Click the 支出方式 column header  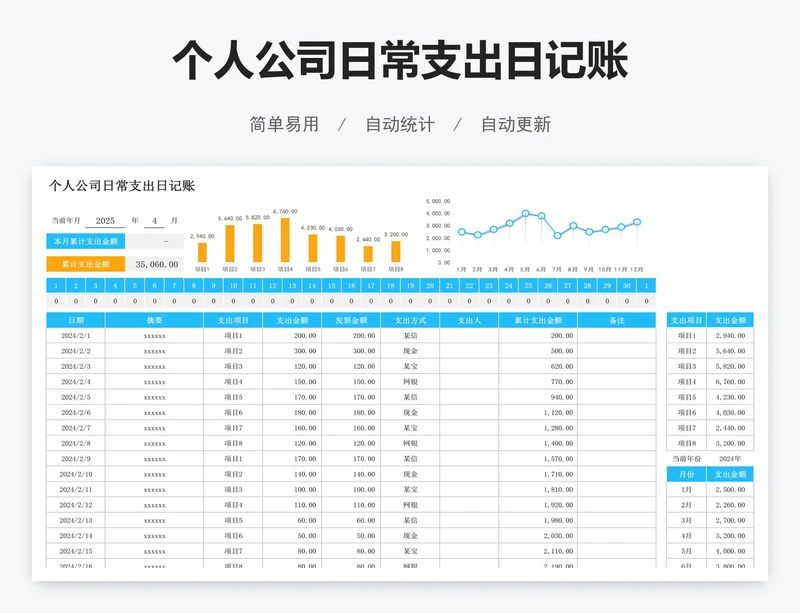[410, 321]
